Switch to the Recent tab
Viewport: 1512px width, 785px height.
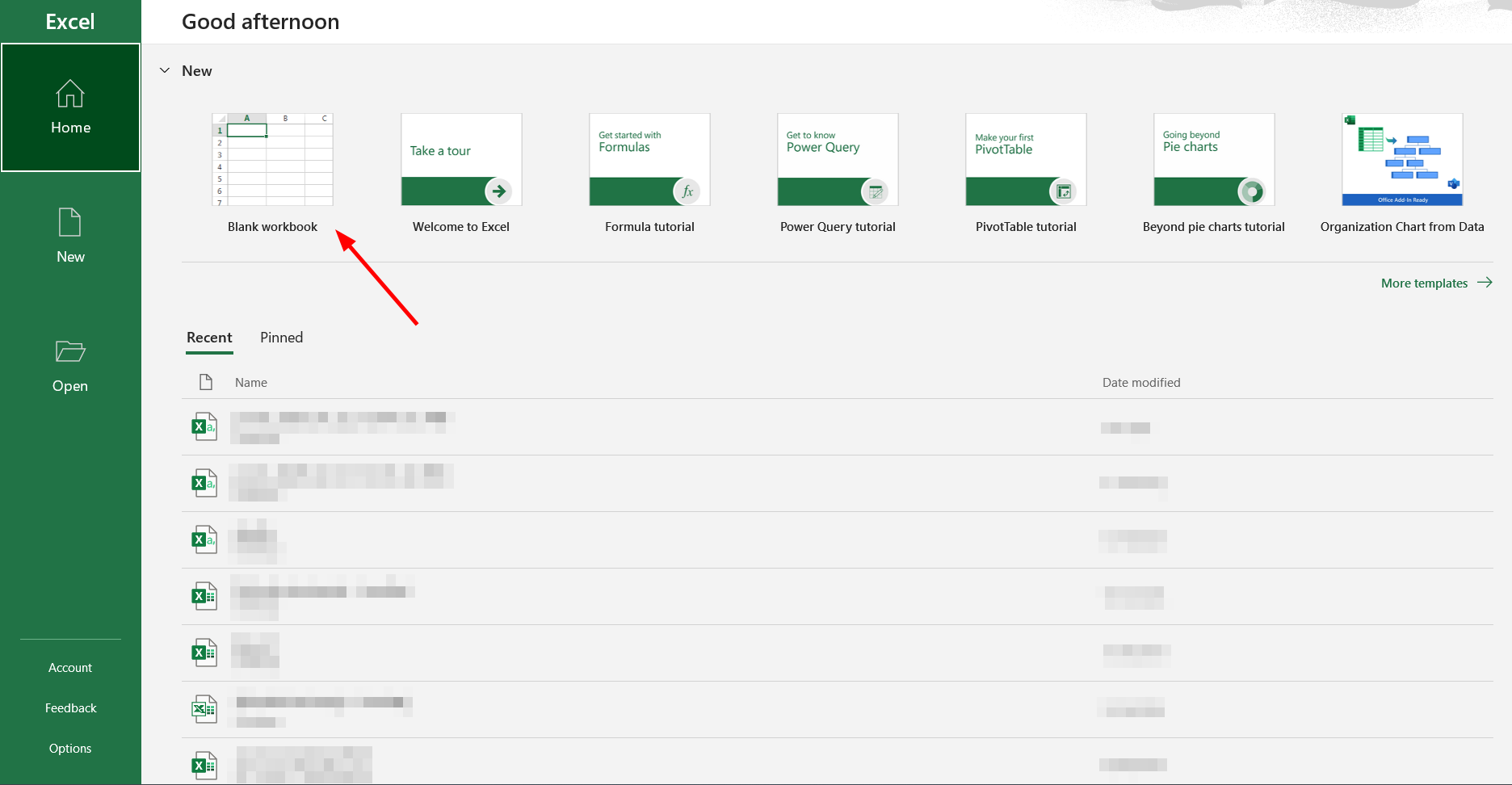[x=209, y=338]
